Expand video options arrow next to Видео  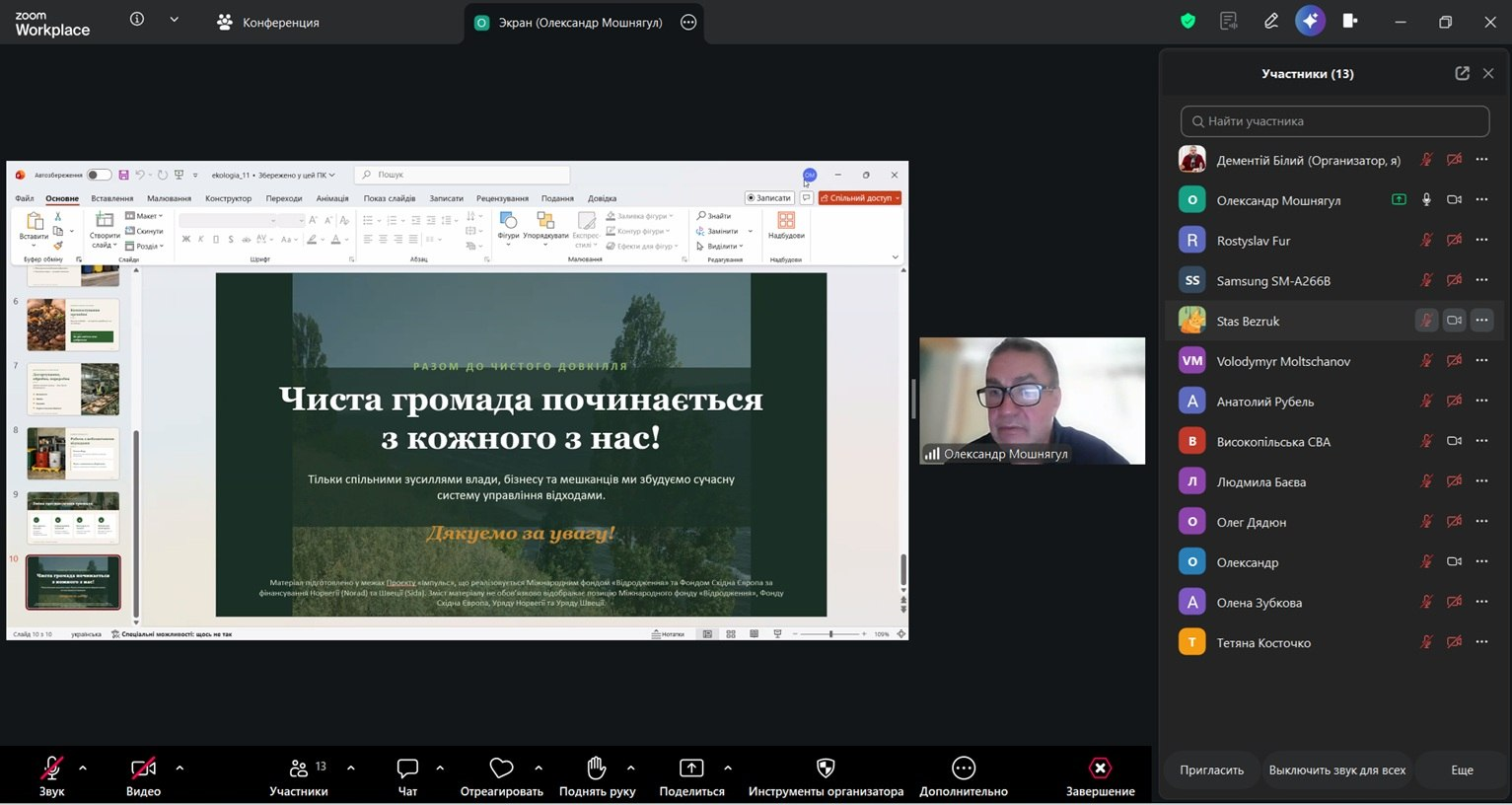click(x=180, y=768)
